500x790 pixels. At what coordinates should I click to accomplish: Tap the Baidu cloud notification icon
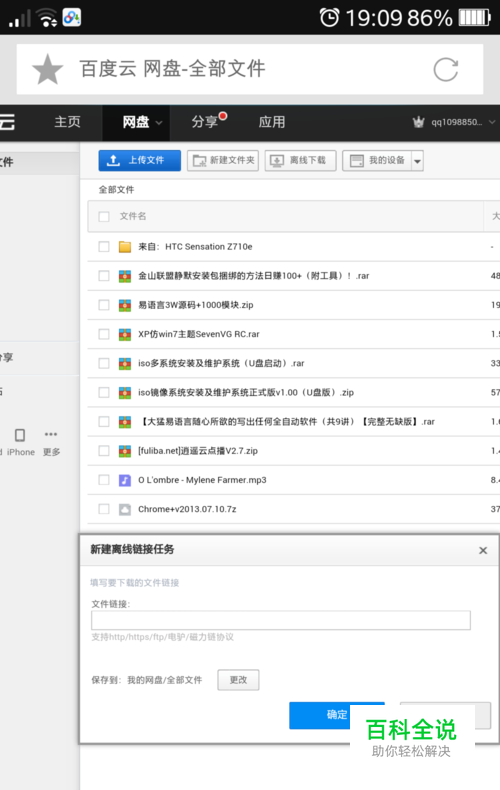[72, 18]
